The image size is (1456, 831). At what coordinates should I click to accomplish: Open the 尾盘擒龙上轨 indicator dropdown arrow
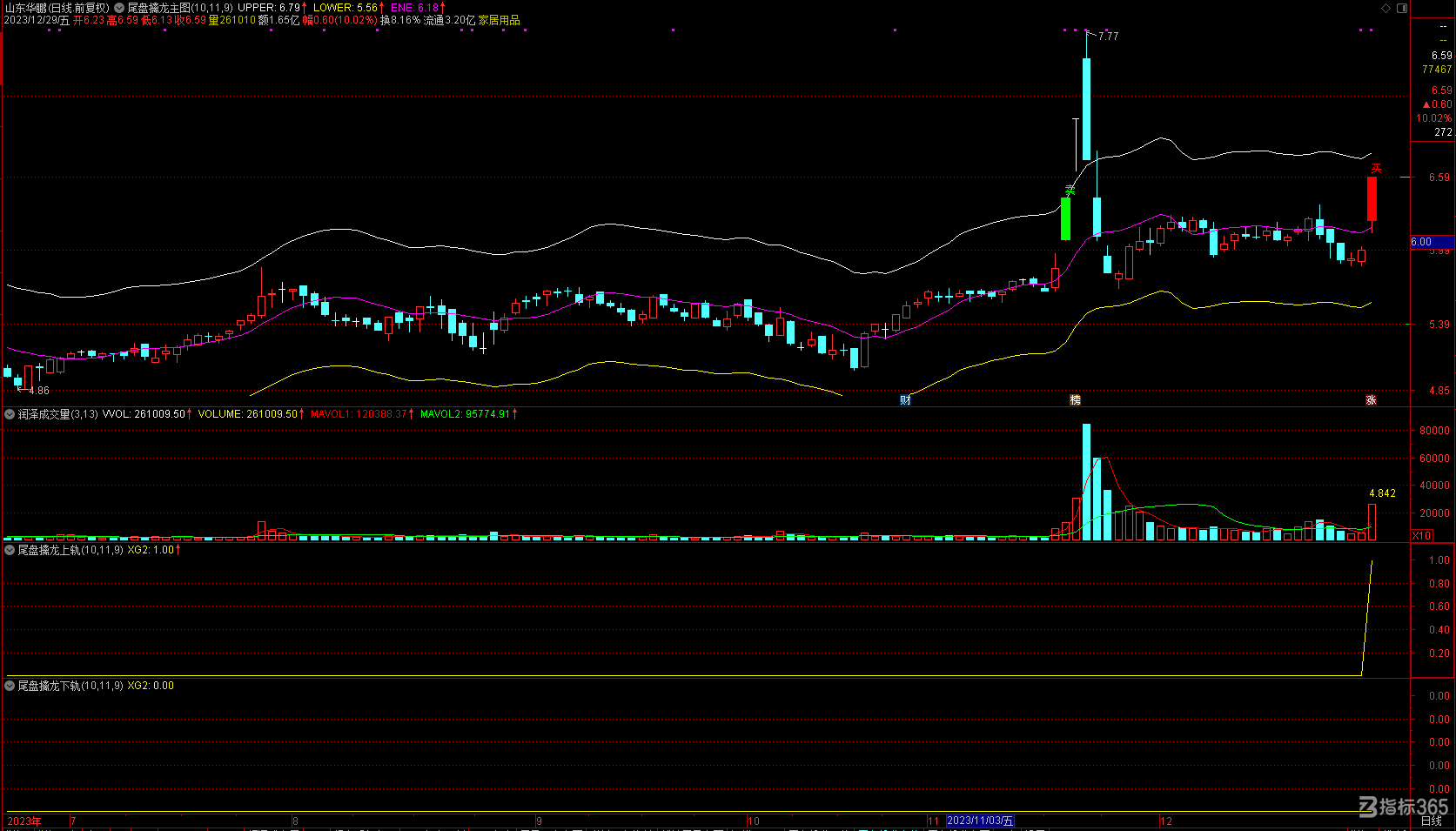point(10,550)
